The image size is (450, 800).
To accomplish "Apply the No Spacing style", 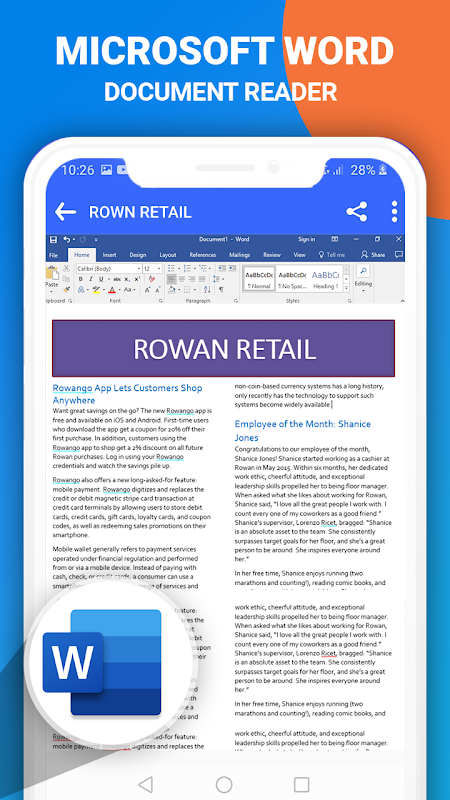I will coord(292,279).
